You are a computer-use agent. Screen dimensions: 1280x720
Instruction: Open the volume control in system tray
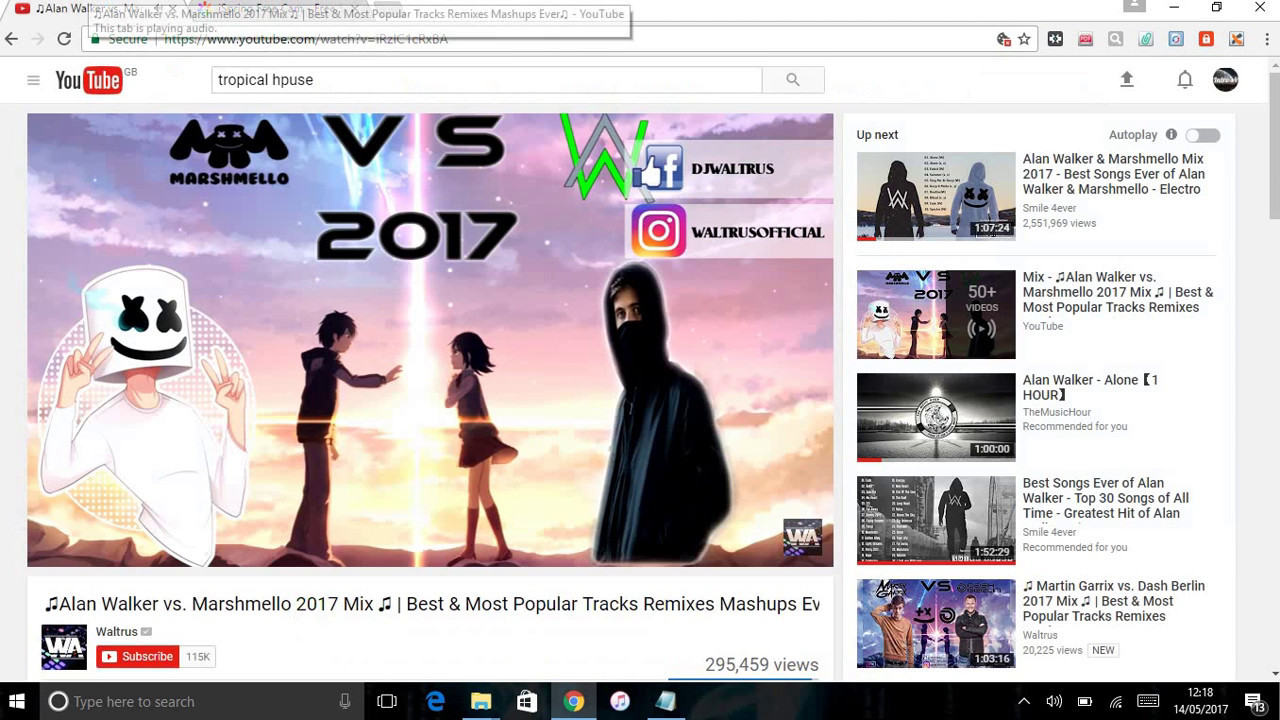1054,701
